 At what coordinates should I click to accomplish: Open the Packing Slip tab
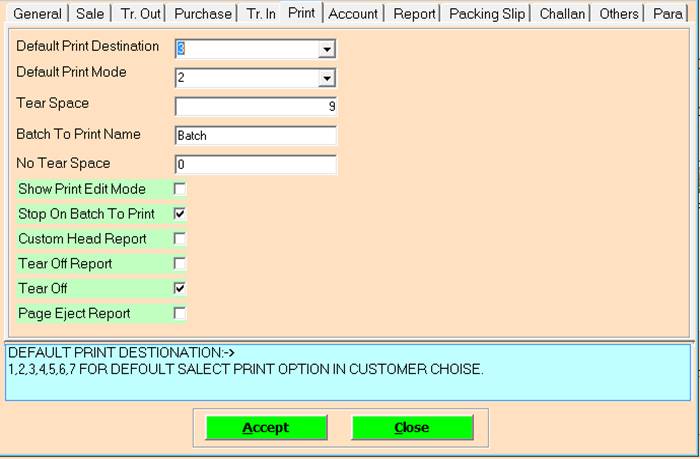[x=487, y=14]
